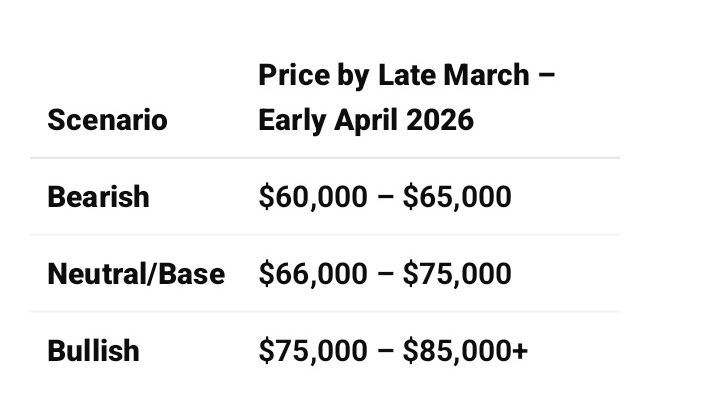Click the $85,000+ value

point(465,350)
